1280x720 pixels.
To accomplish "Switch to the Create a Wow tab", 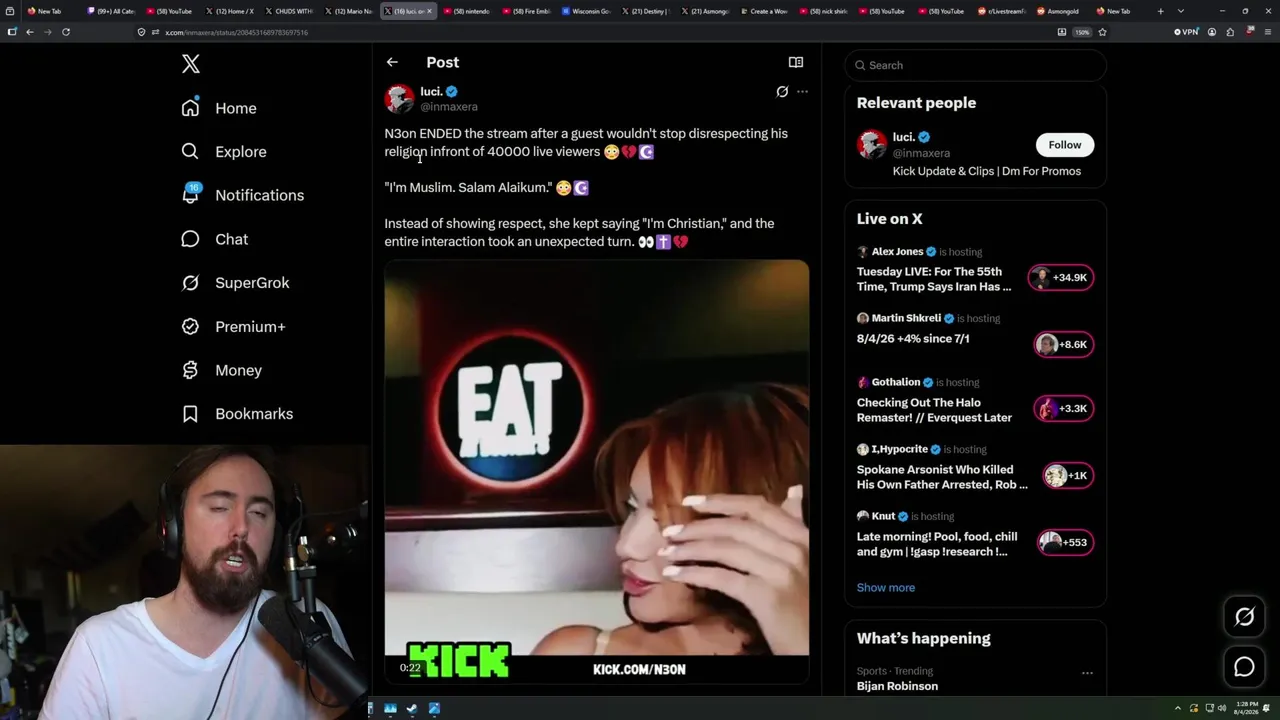I will pos(763,11).
